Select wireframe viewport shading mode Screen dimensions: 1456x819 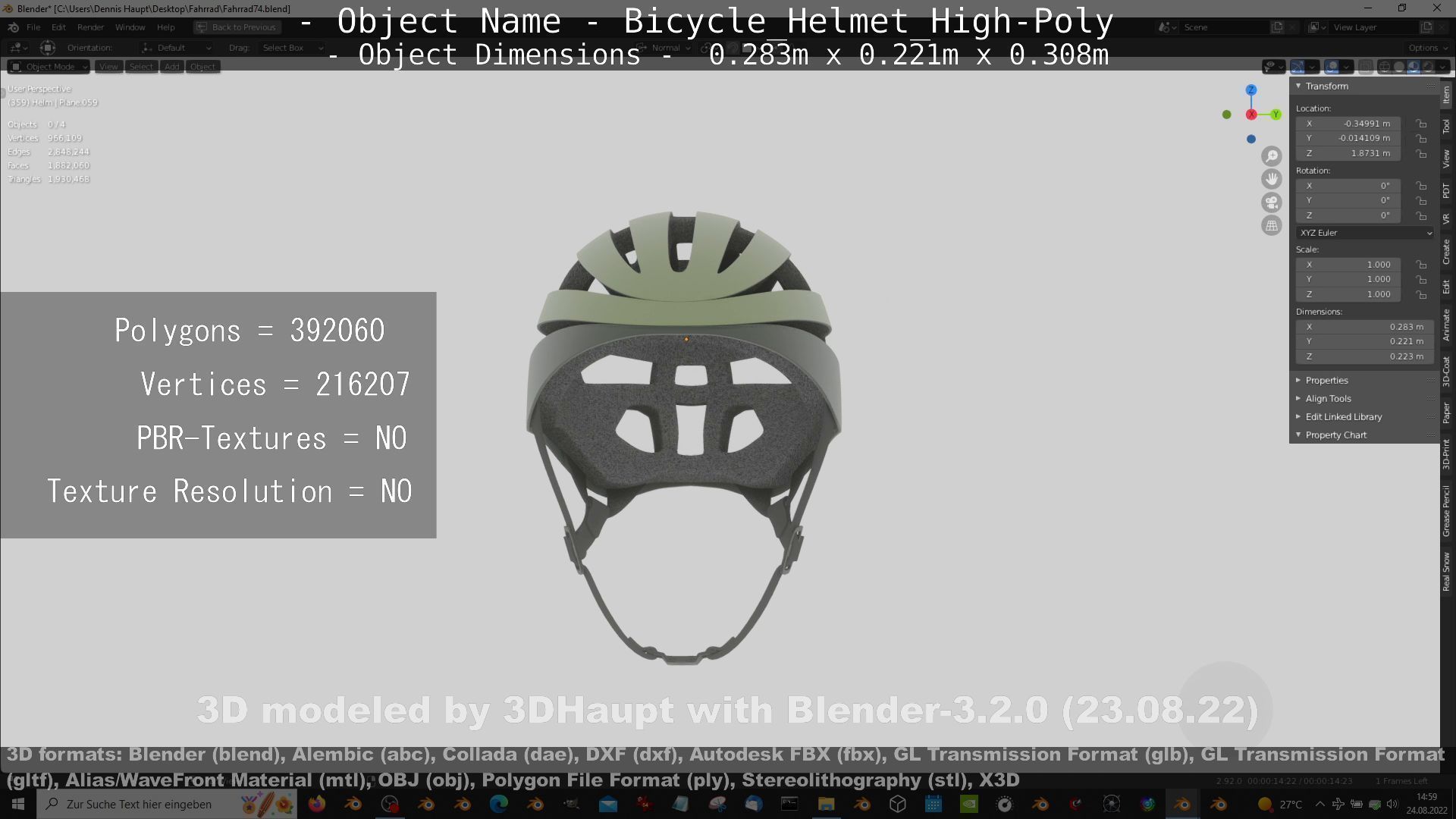pos(1385,67)
